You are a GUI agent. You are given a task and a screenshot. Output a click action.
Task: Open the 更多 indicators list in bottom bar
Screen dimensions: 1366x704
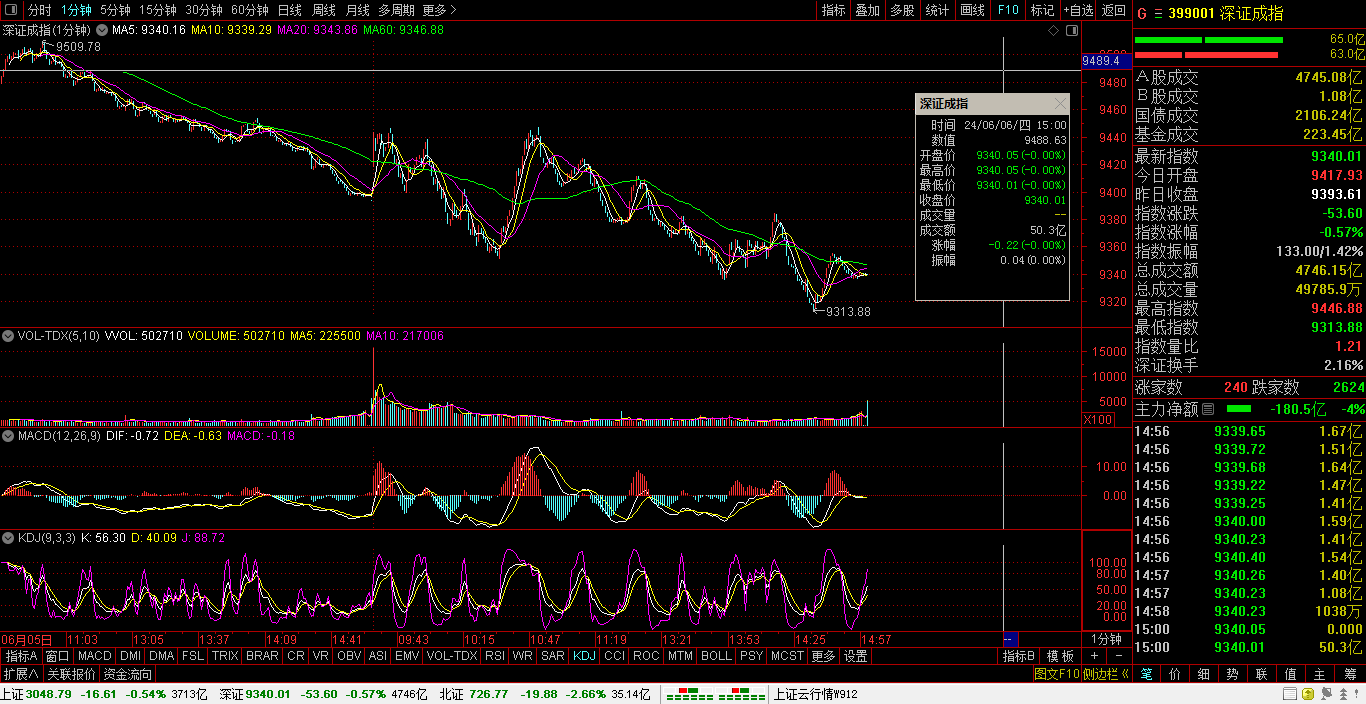click(823, 656)
